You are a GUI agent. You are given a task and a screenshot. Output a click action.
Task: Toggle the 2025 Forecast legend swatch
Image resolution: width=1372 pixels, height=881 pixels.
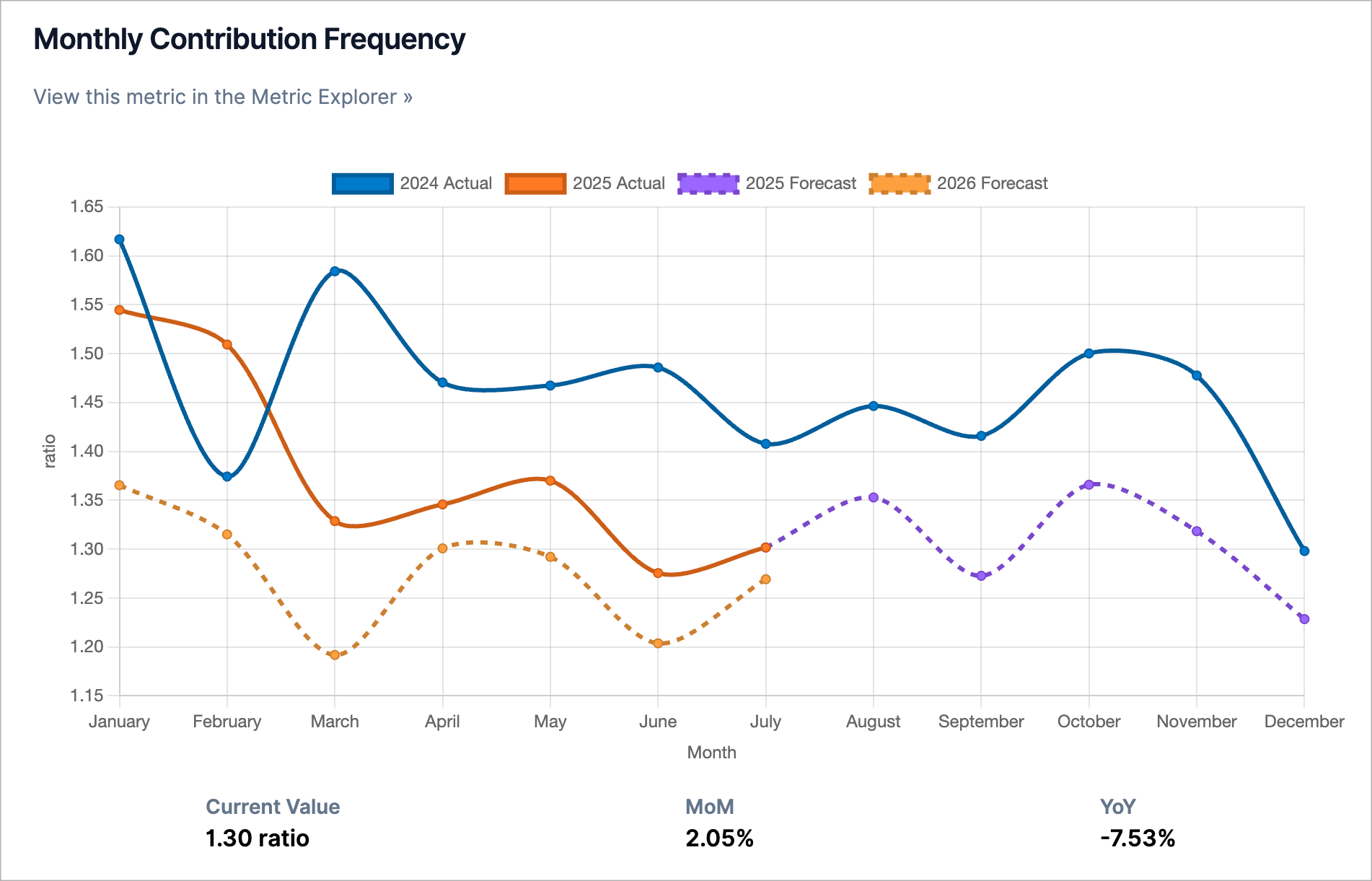coord(708,183)
